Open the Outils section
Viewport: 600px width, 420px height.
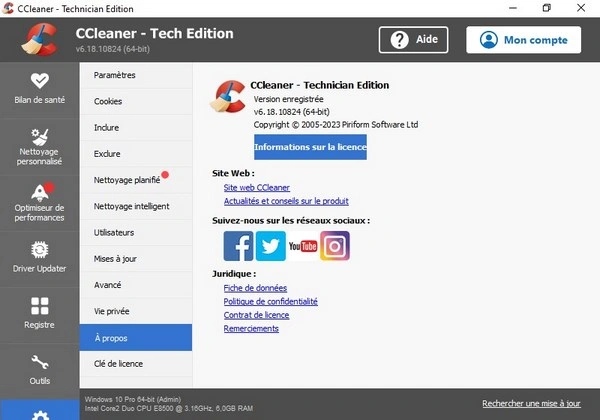(x=39, y=368)
